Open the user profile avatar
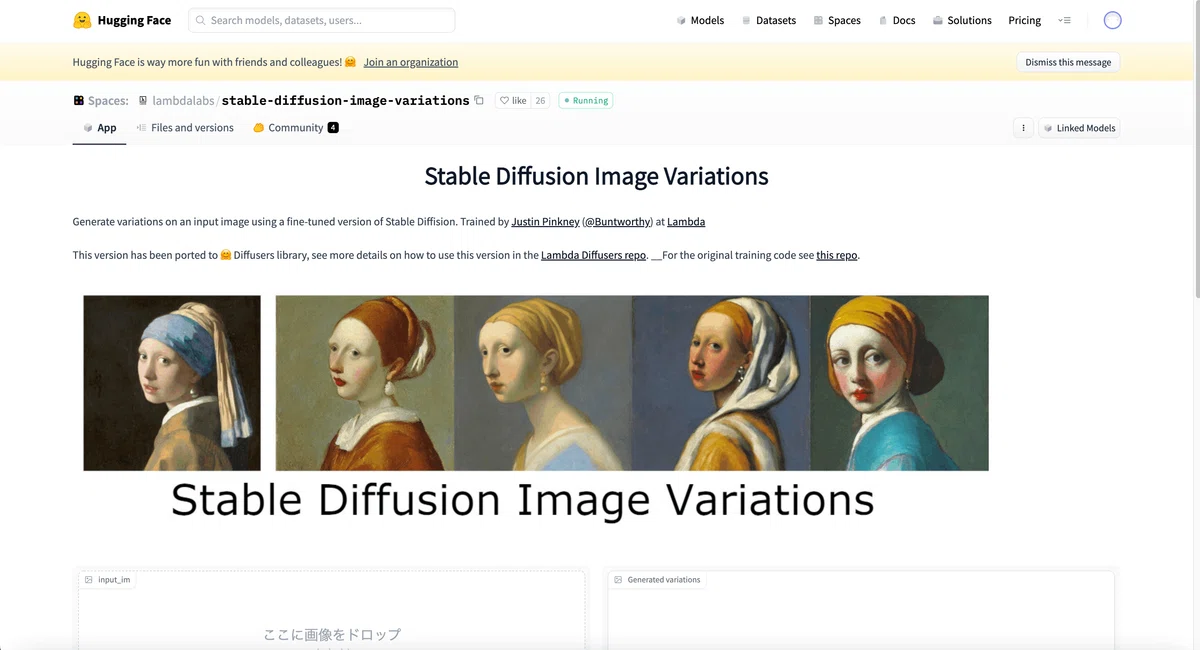The height and width of the screenshot is (650, 1200). tap(1112, 20)
